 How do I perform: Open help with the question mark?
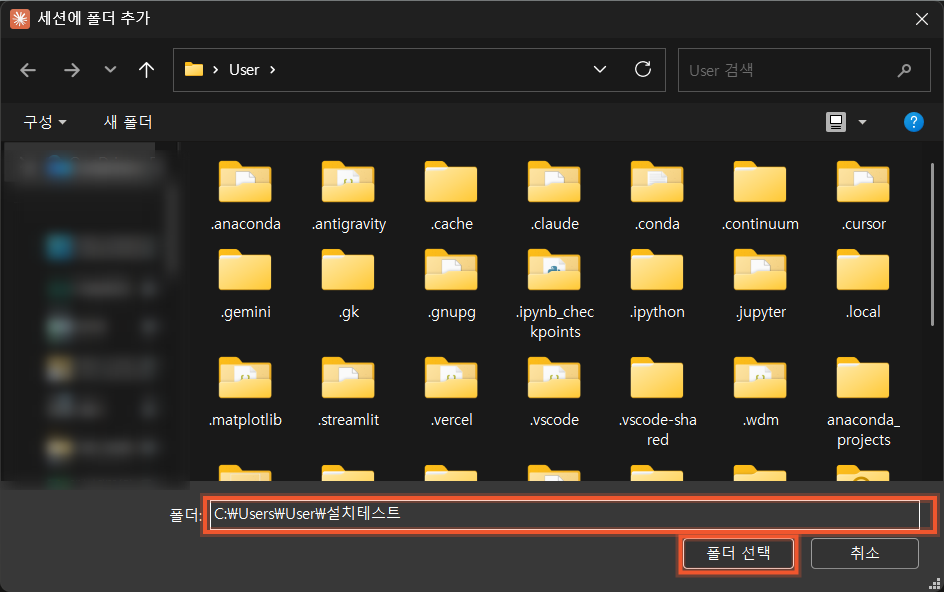[x=913, y=122]
